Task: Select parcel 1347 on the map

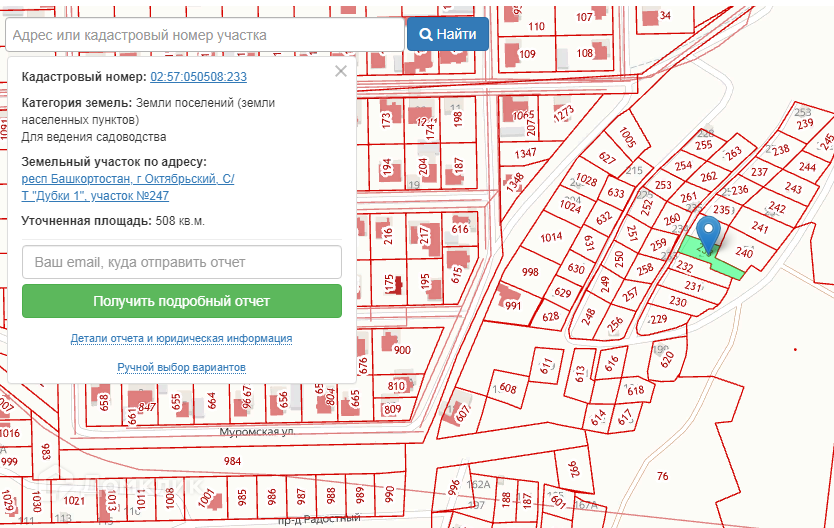Action: coord(525,154)
